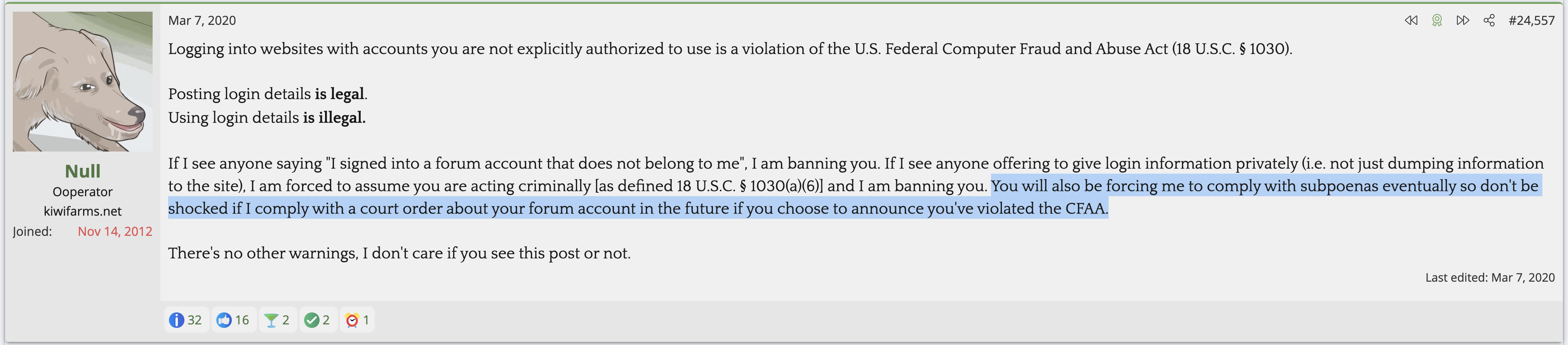Click the "There's no other warnings" sentence
This screenshot has height=345, width=1568.
[399, 254]
